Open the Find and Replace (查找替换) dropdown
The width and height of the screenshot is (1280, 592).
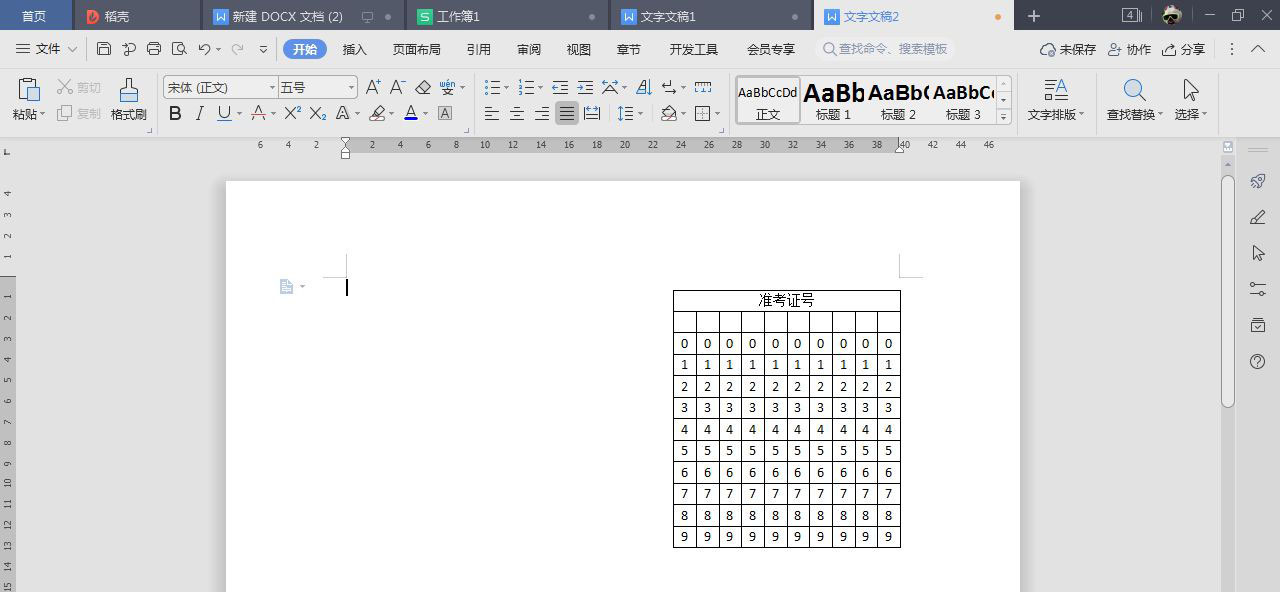[1136, 114]
